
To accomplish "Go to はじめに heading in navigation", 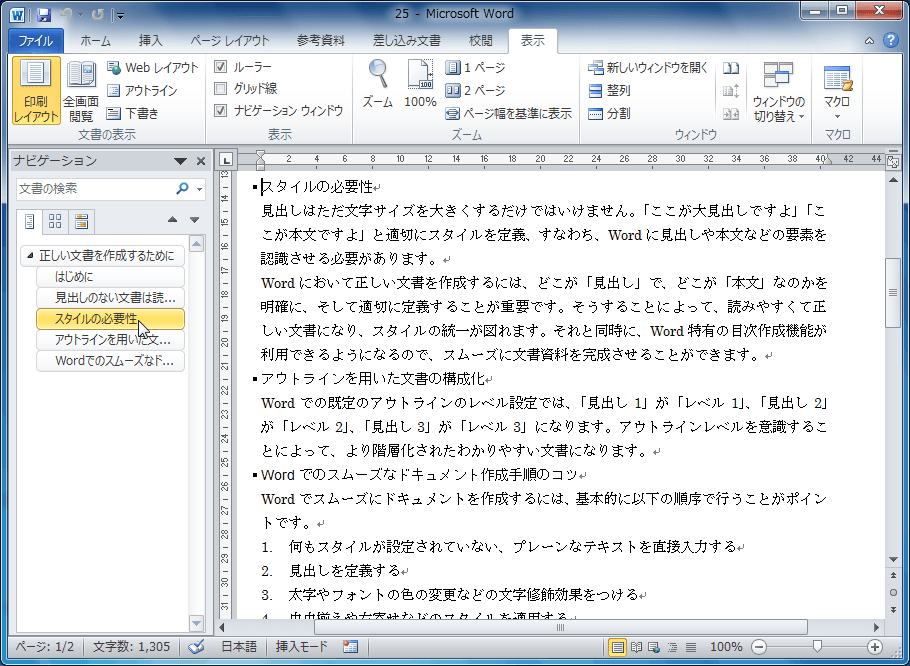I will coord(110,277).
